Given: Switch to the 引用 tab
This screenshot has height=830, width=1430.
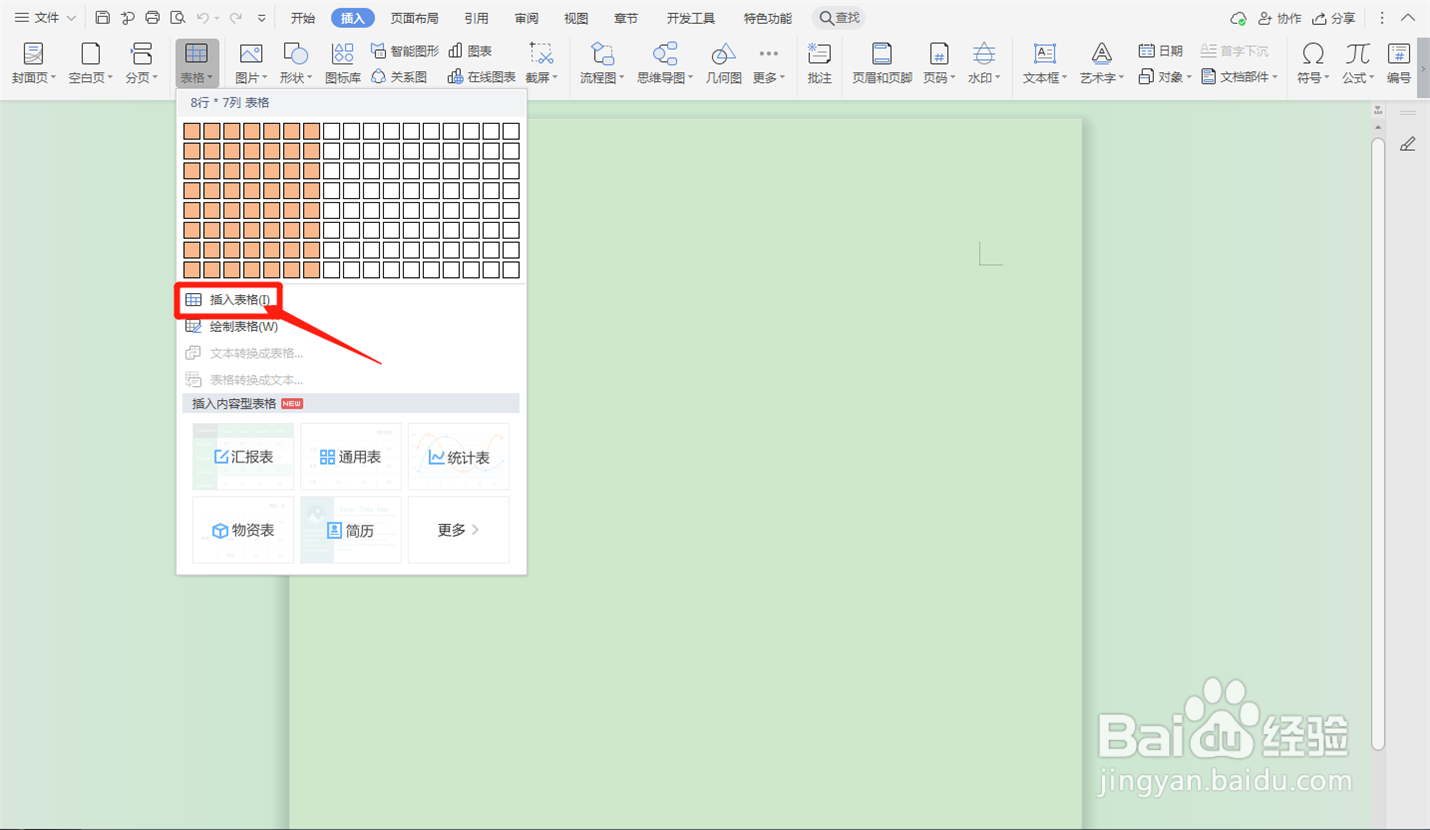Looking at the screenshot, I should [x=477, y=18].
